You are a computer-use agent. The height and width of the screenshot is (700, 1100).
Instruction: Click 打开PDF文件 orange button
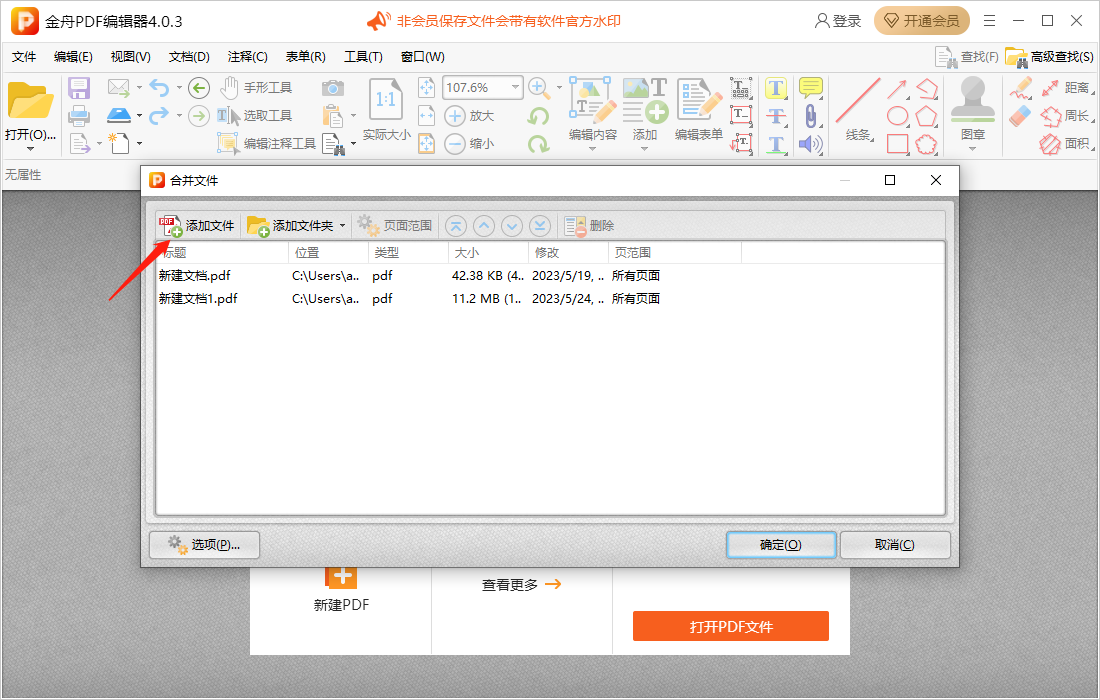coord(731,626)
